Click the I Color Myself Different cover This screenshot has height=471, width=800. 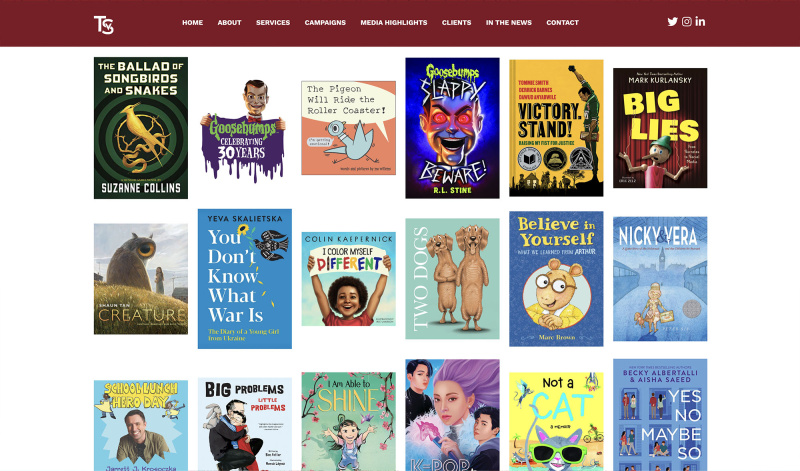[x=348, y=279]
